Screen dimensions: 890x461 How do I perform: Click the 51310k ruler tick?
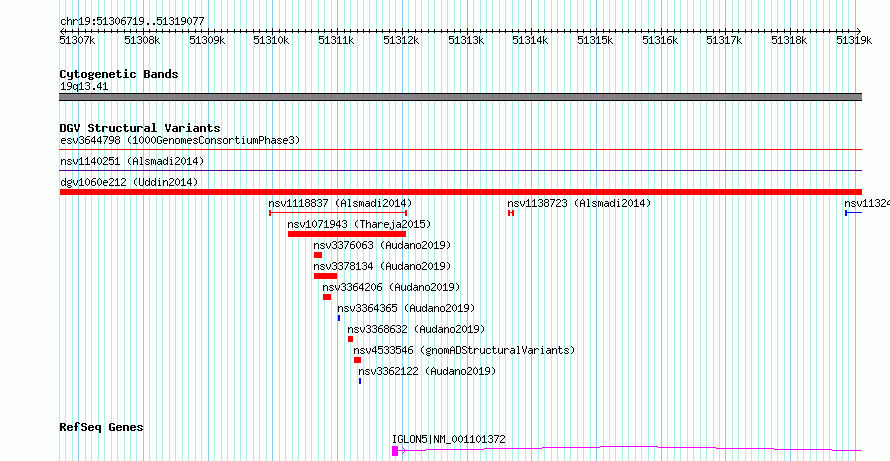pos(271,40)
